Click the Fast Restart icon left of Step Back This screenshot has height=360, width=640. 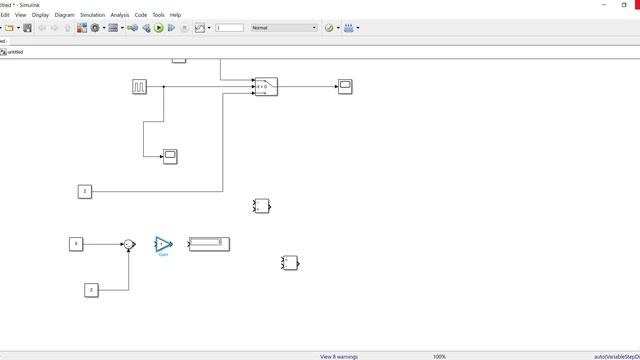point(133,28)
